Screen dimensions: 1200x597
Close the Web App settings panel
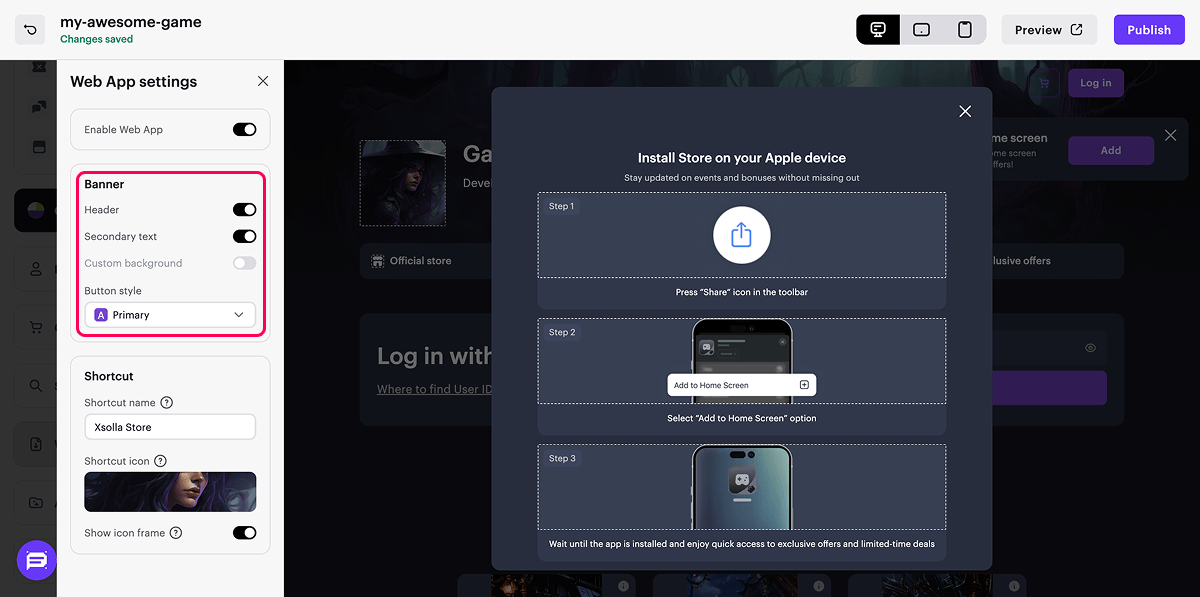coord(263,81)
